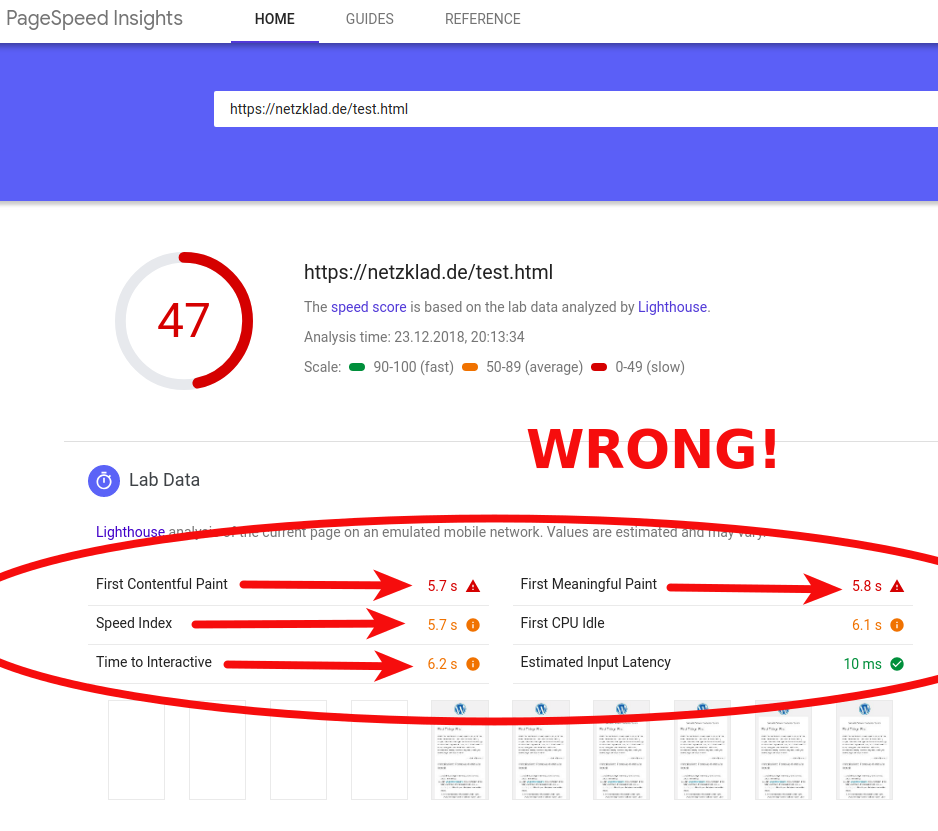The image size is (938, 831).
Task: Select the First Meaningful Paint label
Action: (x=589, y=585)
